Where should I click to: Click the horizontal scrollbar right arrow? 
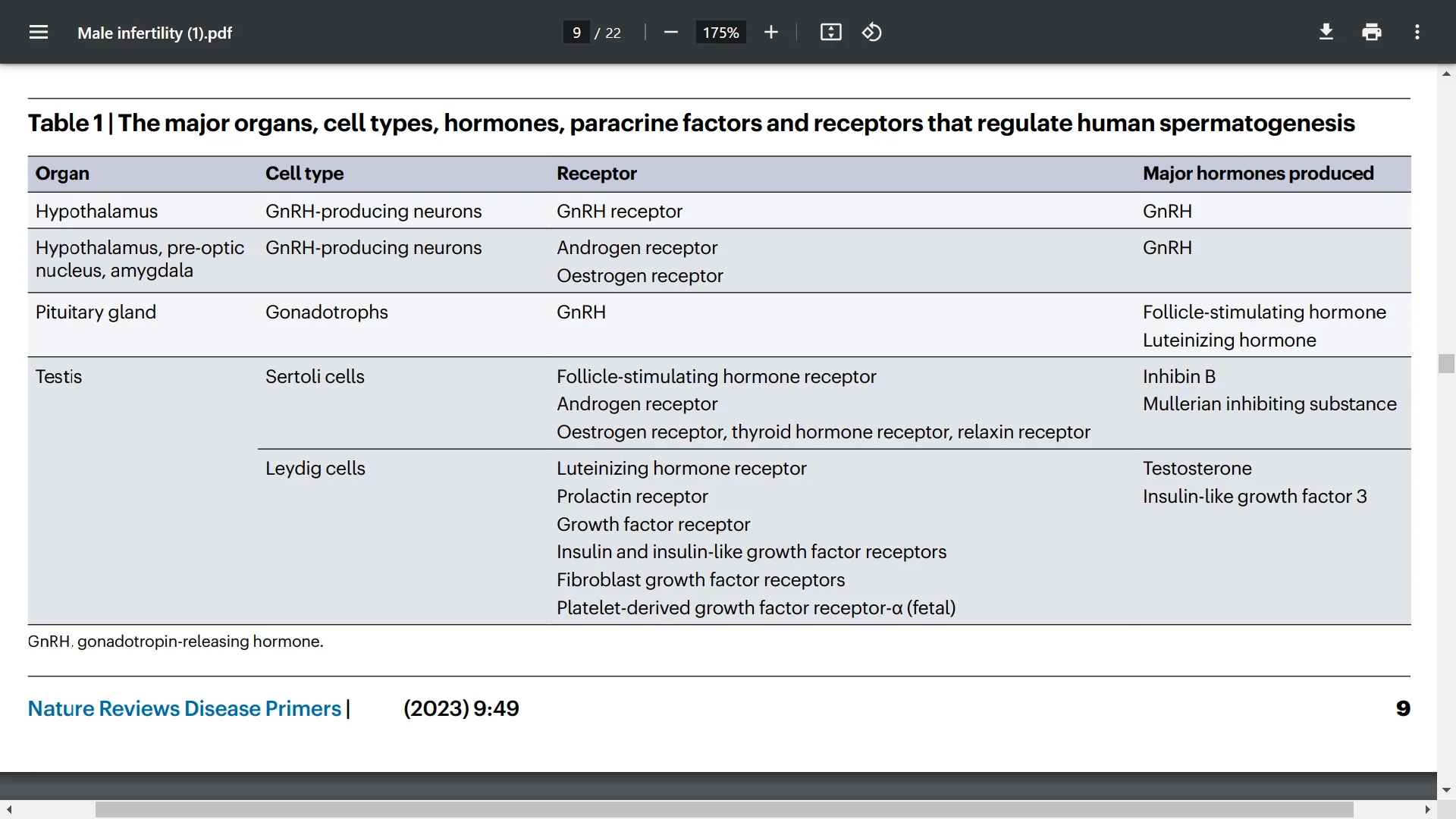tap(1428, 810)
